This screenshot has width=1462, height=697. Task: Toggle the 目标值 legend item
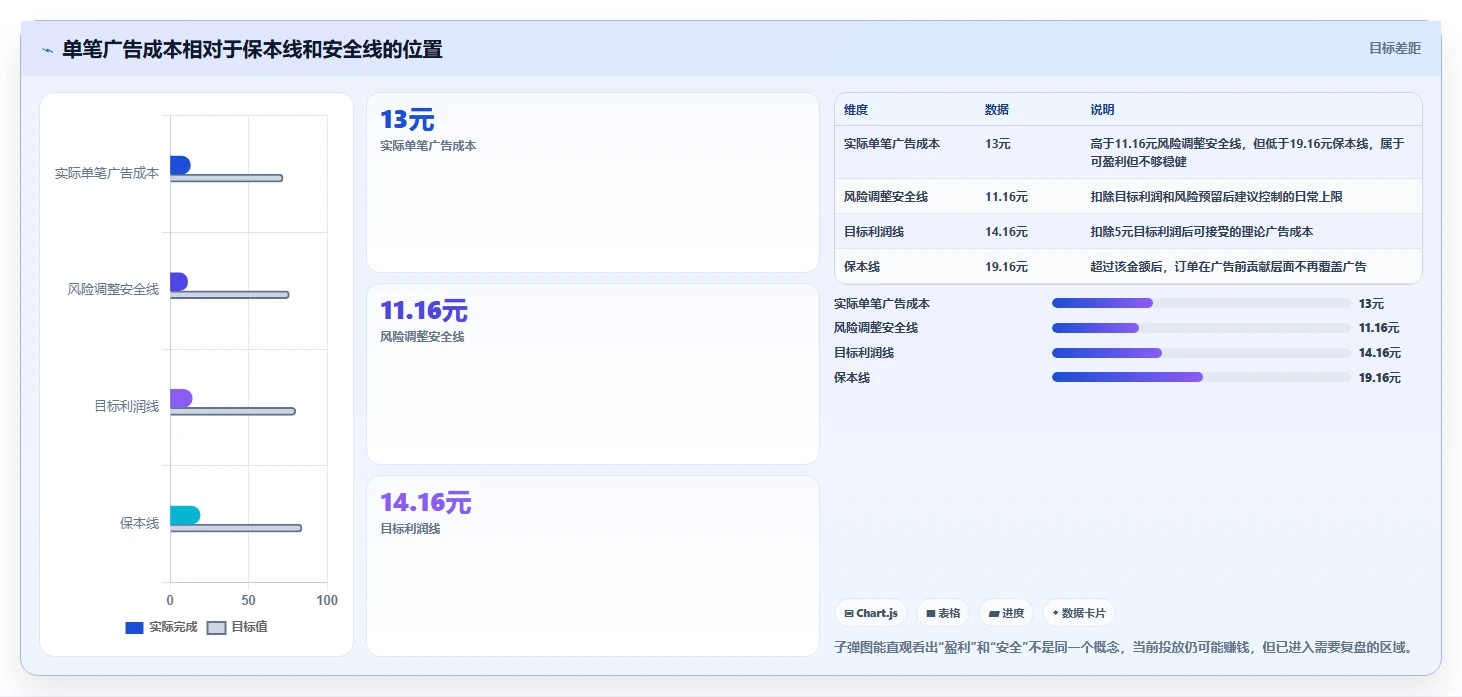pos(237,627)
